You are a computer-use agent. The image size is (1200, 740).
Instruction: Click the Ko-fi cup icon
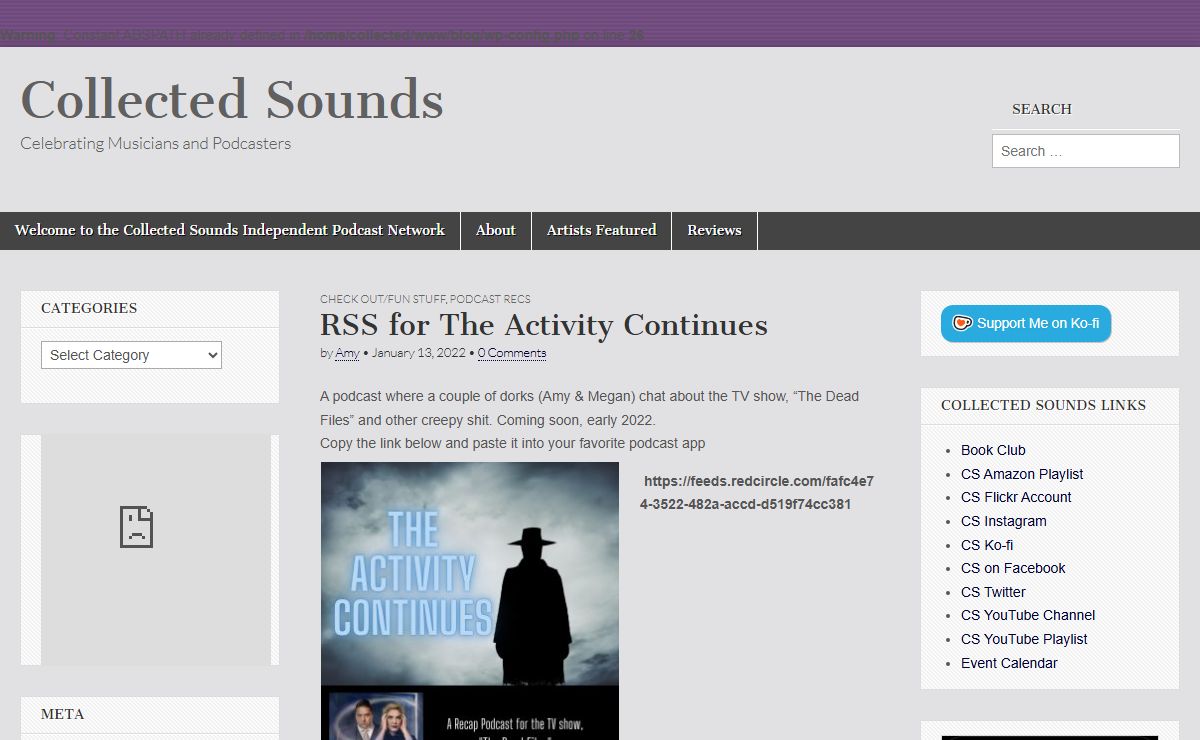962,323
